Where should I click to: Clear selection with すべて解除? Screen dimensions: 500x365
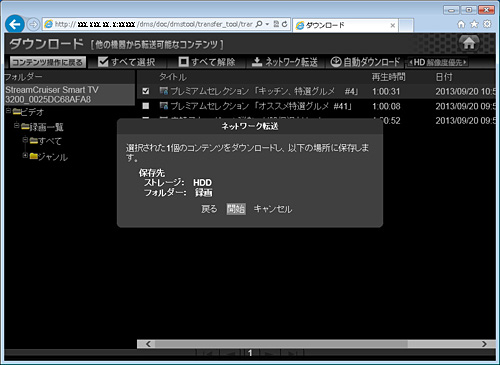coord(207,62)
